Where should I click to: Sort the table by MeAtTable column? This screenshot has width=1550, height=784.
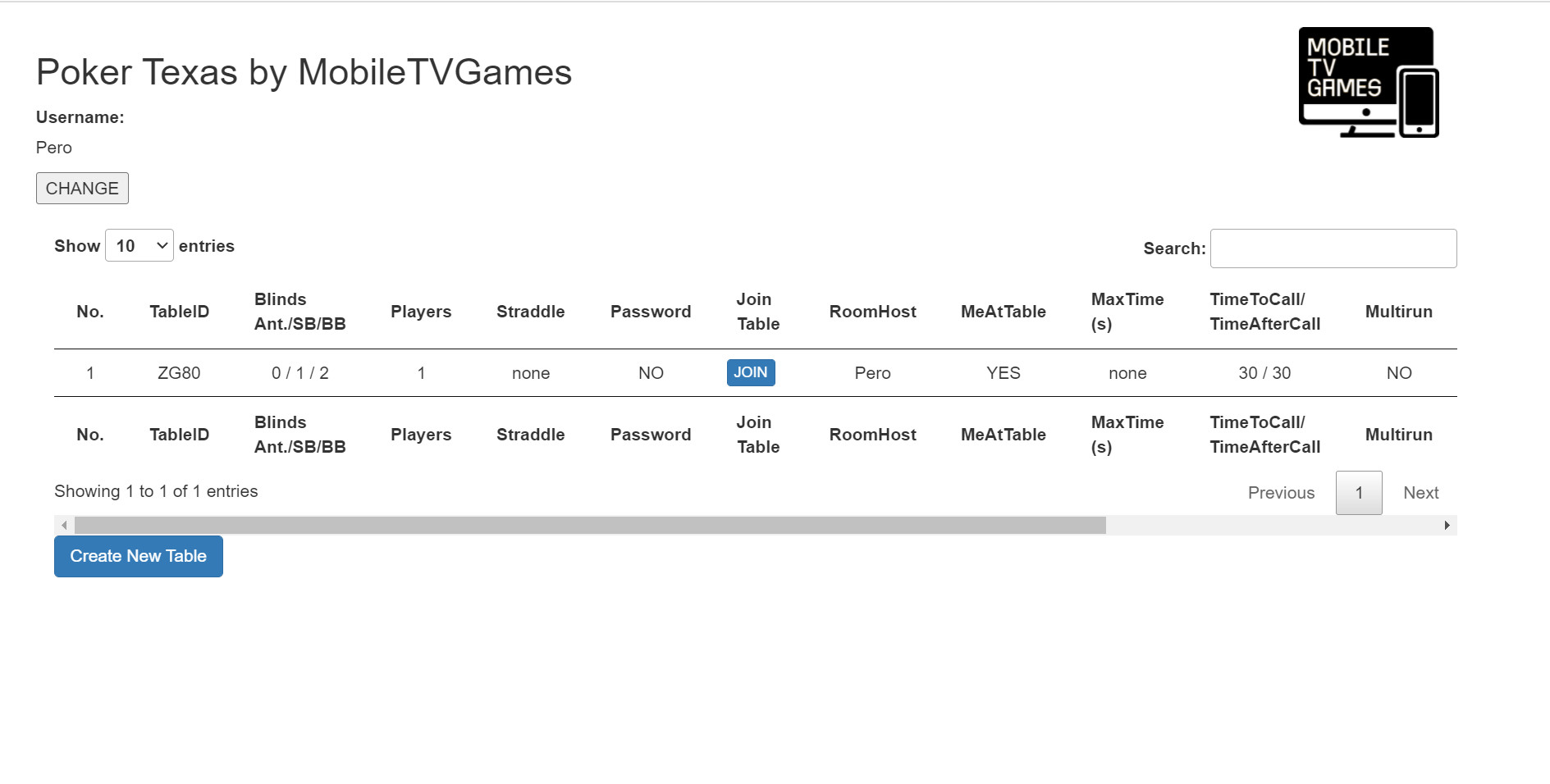[x=1003, y=312]
